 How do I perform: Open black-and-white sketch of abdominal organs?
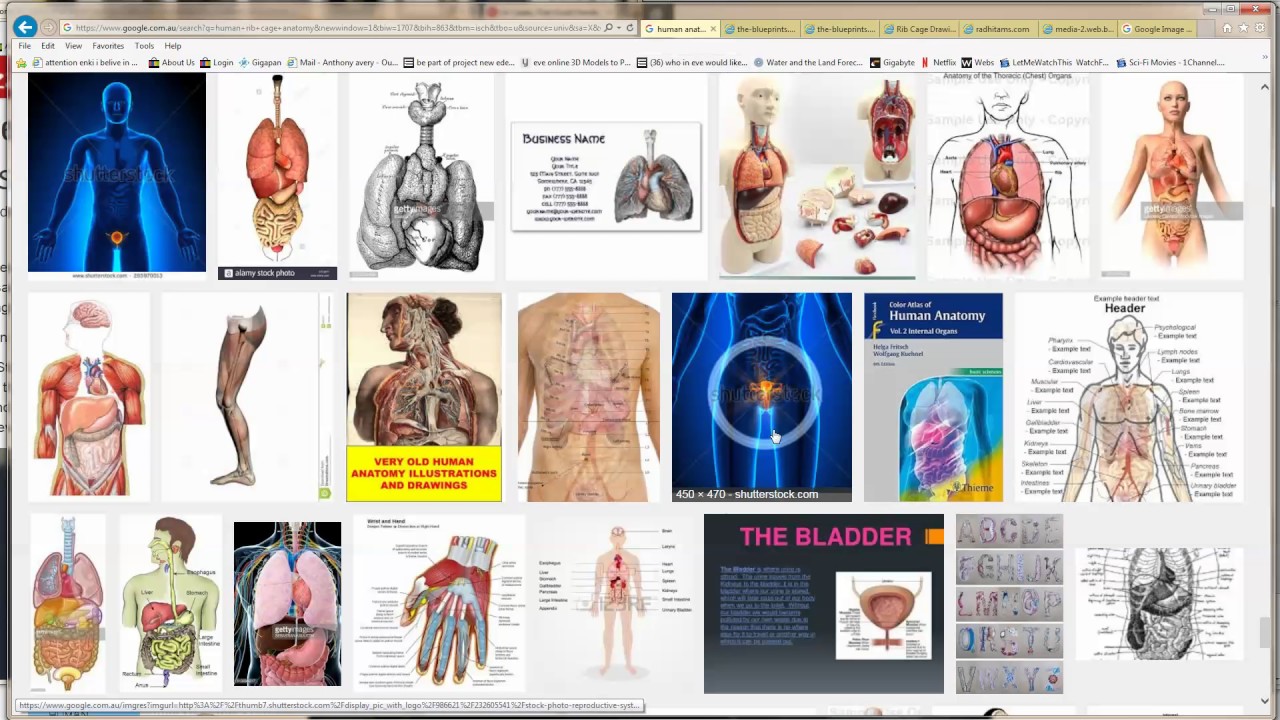1159,604
